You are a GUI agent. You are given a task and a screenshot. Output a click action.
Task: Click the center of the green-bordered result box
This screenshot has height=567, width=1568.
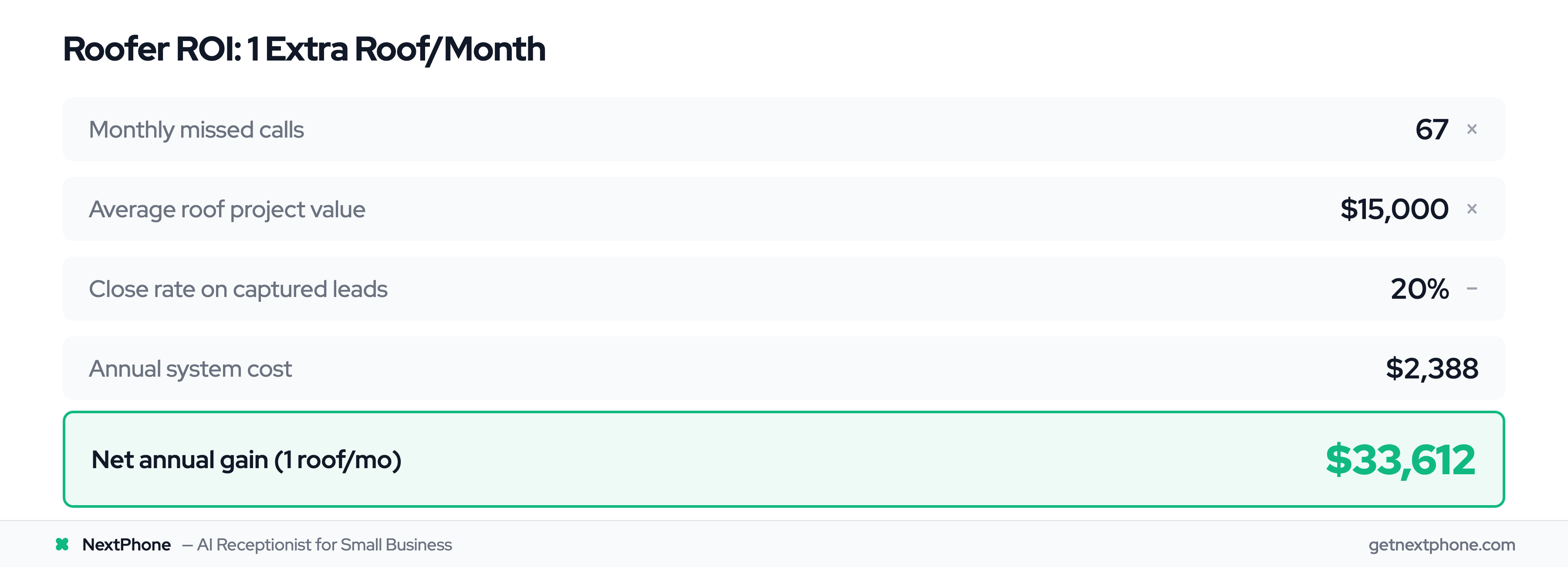pyautogui.click(x=784, y=459)
